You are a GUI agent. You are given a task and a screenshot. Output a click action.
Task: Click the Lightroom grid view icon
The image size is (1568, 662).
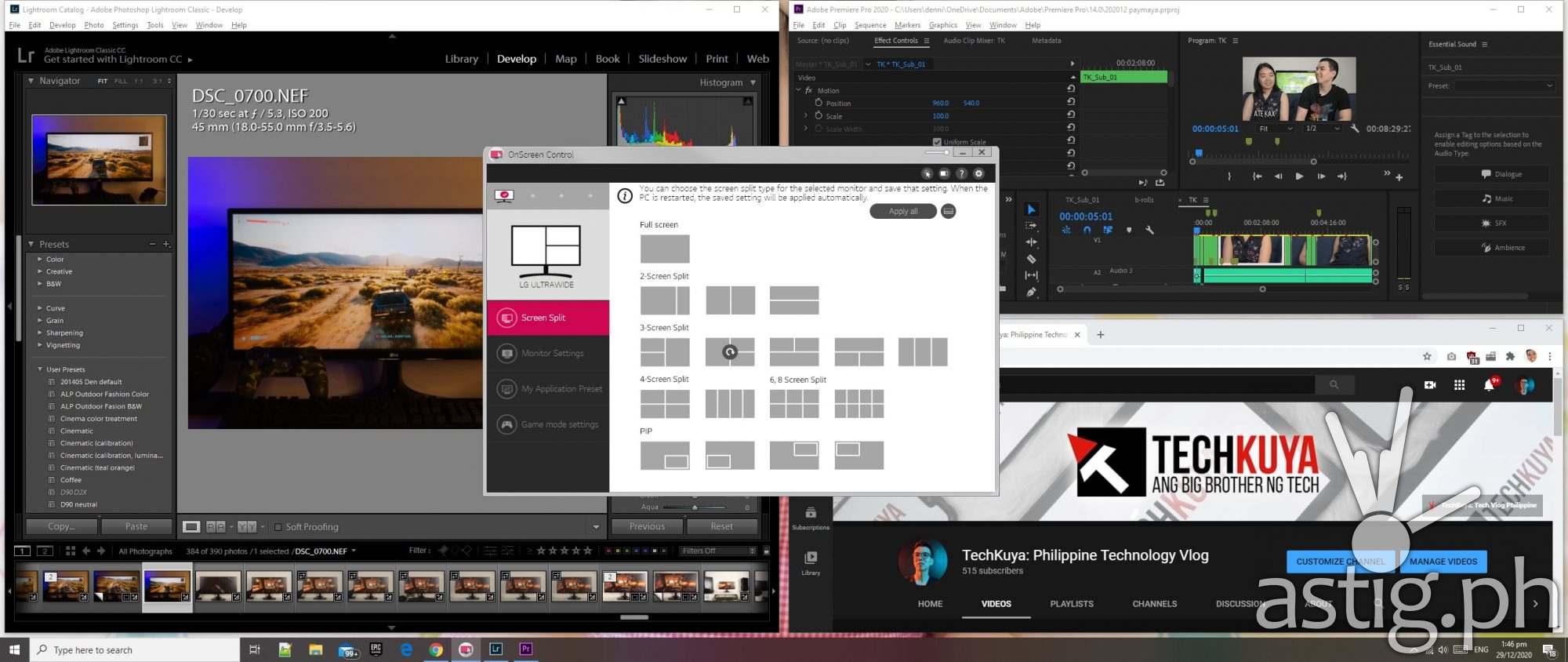[x=70, y=551]
